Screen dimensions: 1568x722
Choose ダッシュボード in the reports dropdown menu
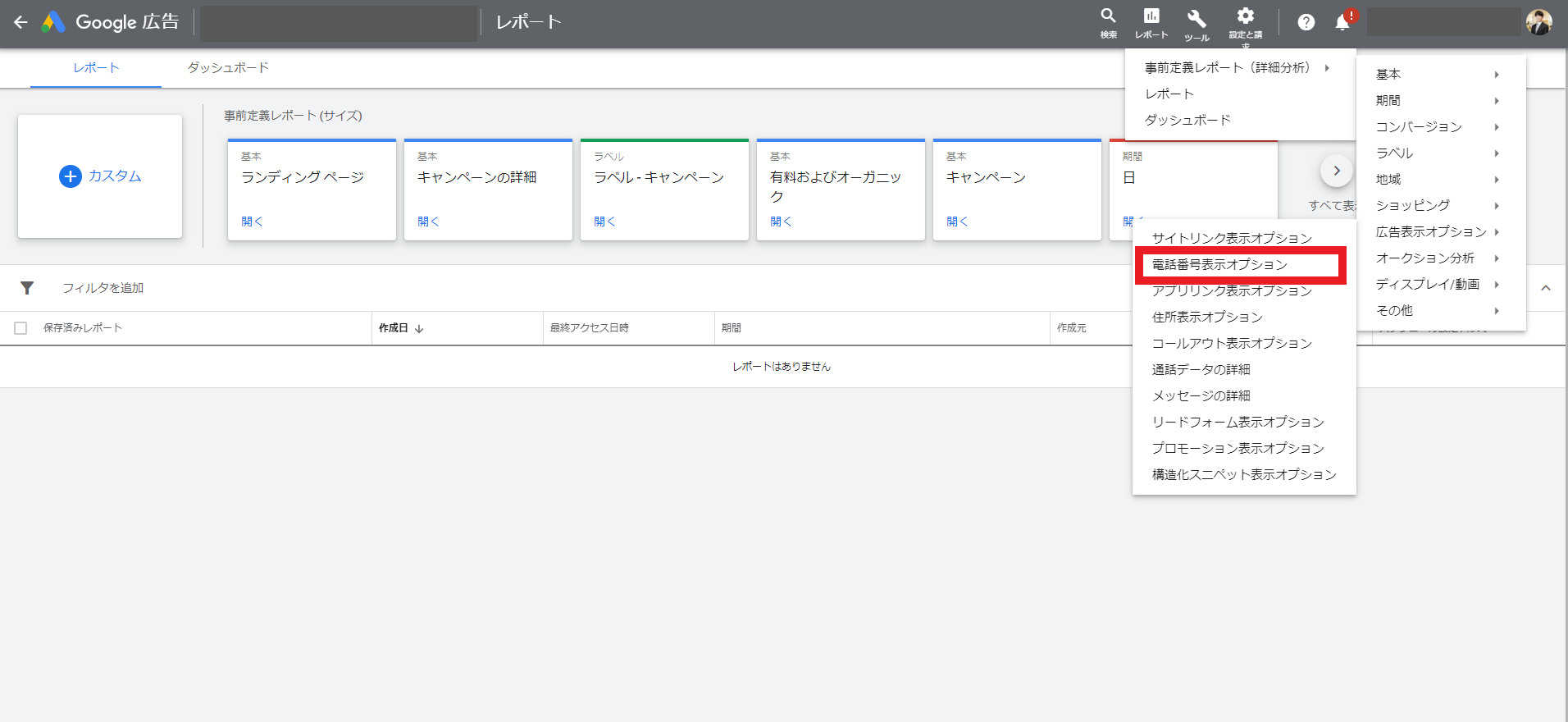click(1240, 121)
